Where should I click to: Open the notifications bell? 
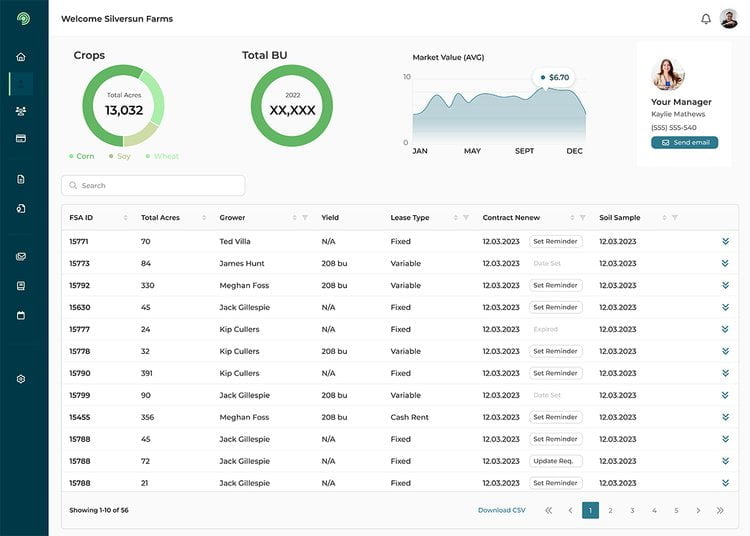pyautogui.click(x=706, y=19)
